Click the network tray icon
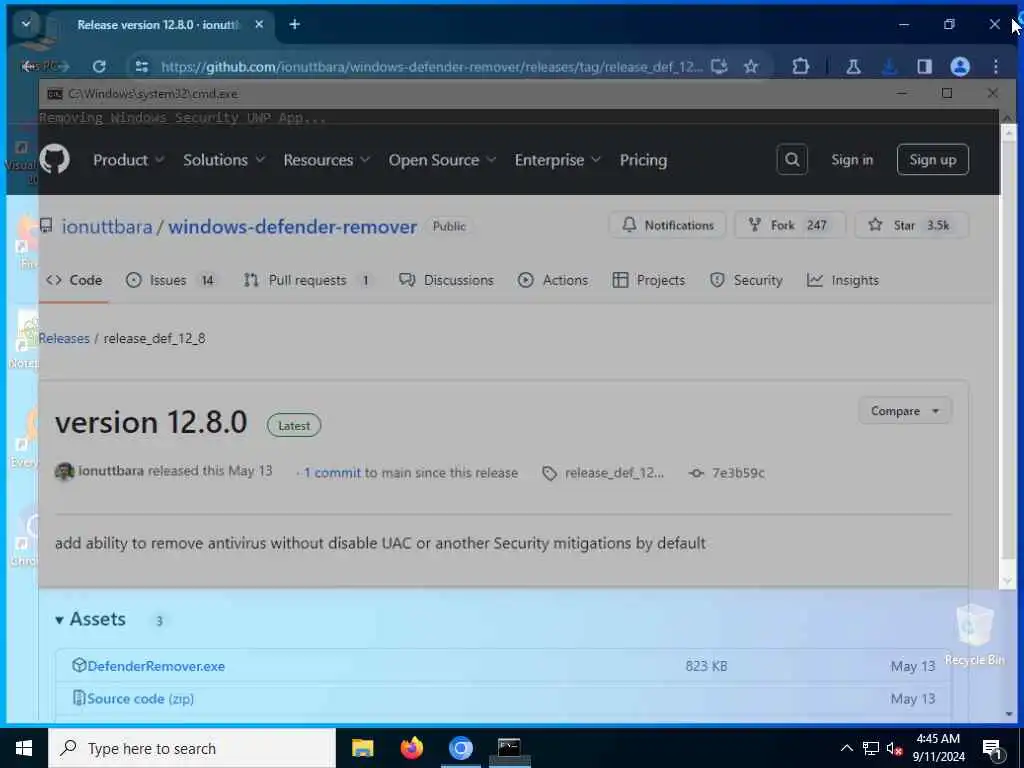1024x768 pixels. (x=871, y=748)
